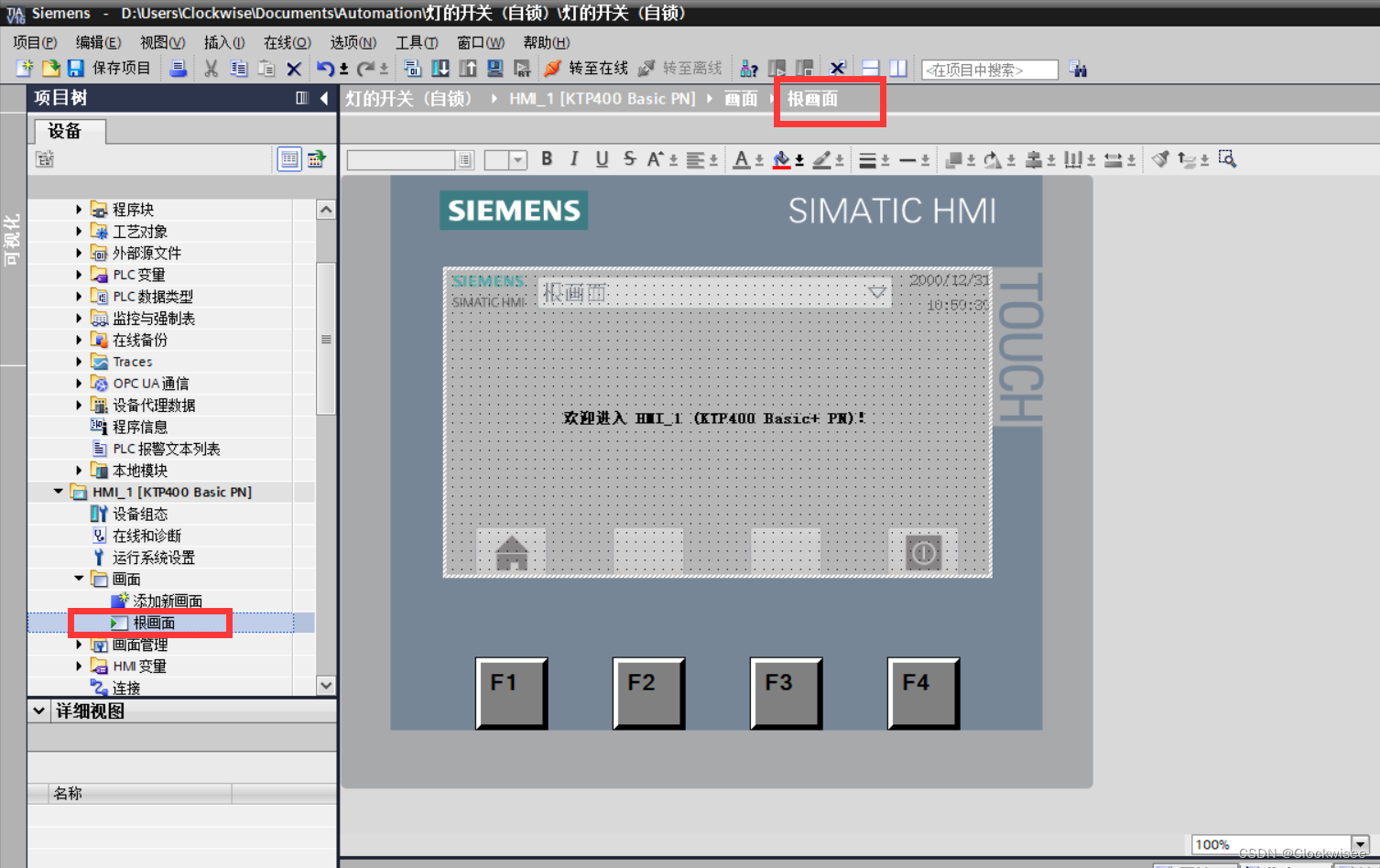Click the home button on HMI screen
Viewport: 1380px width, 868px height.
click(511, 552)
